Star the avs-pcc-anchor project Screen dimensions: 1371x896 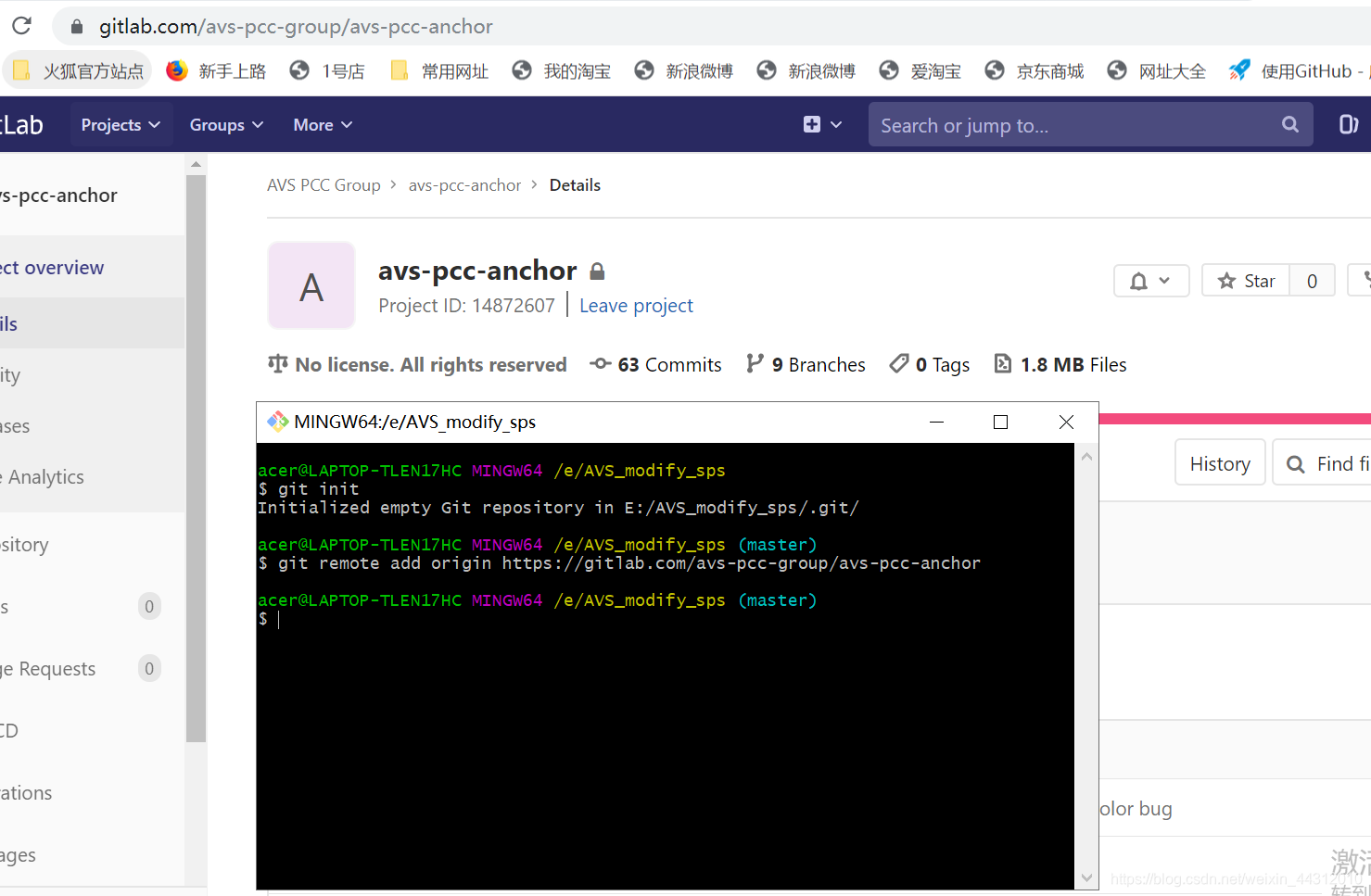[1246, 281]
